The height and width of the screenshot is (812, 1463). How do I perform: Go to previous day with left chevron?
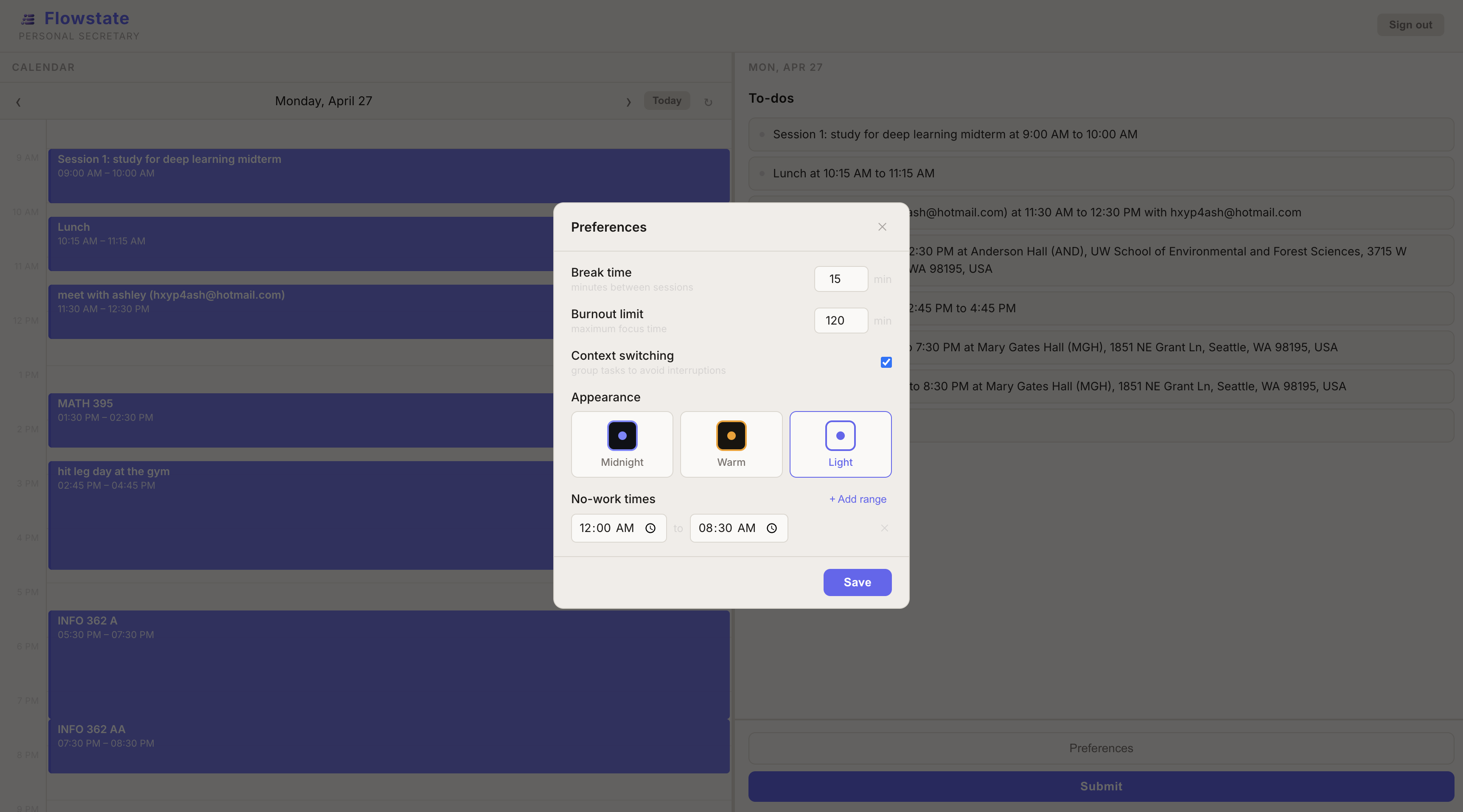point(18,102)
